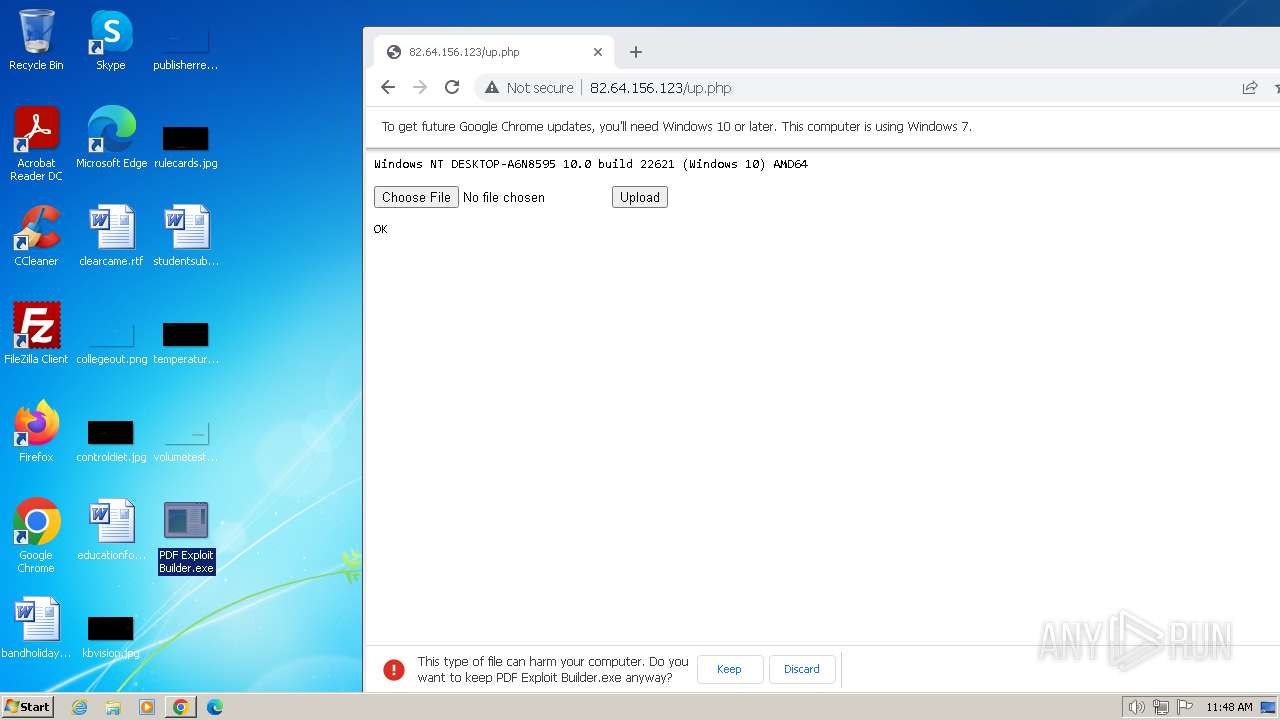1280x720 pixels.
Task: Switch to the 82.64.156.123/up.php tab
Action: pos(494,52)
